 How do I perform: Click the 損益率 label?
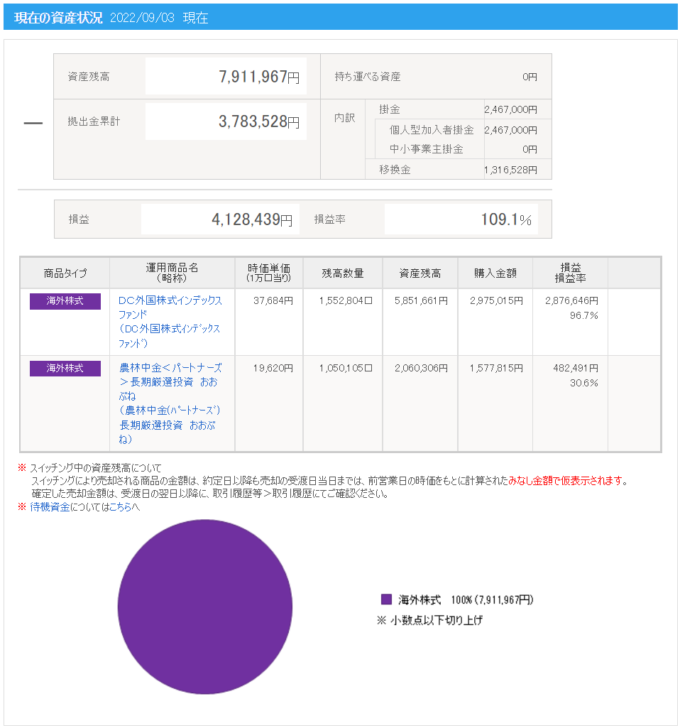pos(330,219)
